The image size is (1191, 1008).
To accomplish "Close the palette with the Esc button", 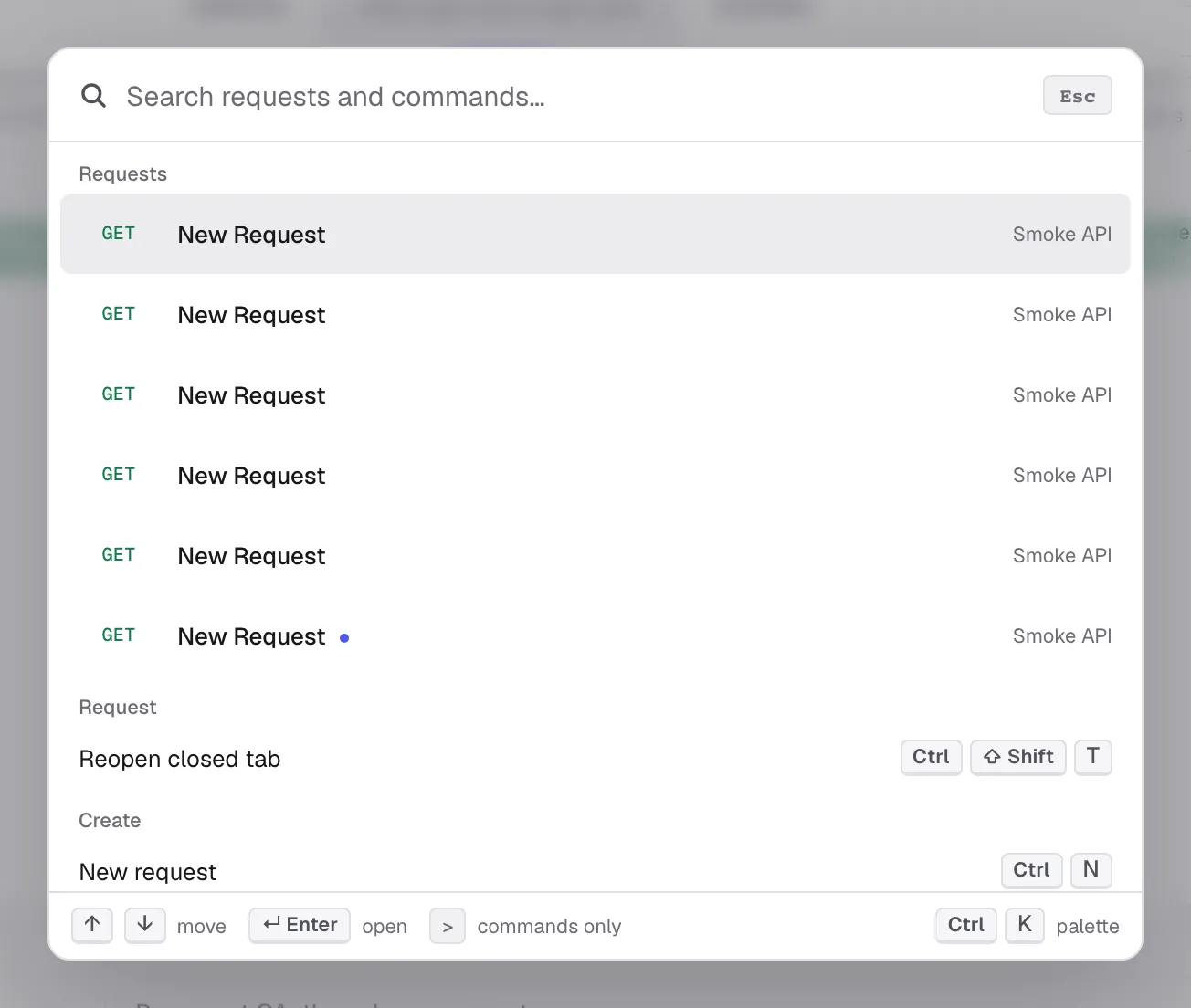I will pos(1078,96).
